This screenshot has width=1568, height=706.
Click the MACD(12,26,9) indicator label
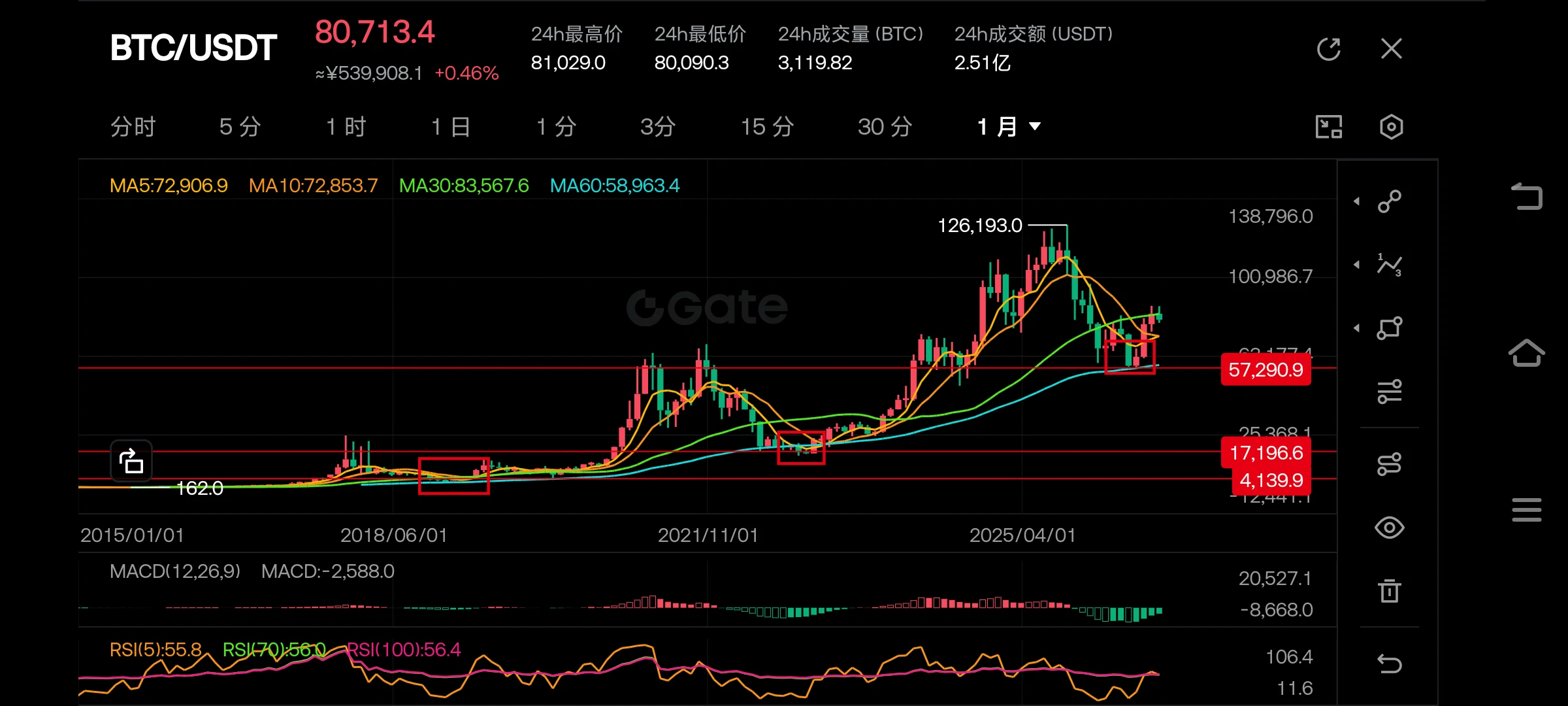click(x=175, y=571)
